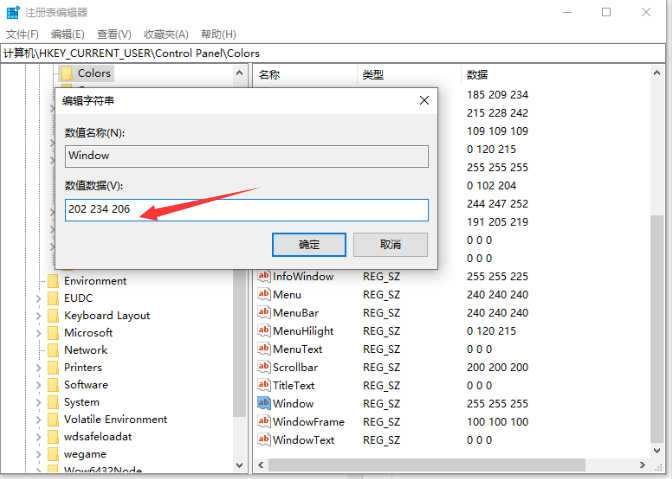The height and width of the screenshot is (479, 672).
Task: Expand the Printers registry key
Action: (x=39, y=368)
